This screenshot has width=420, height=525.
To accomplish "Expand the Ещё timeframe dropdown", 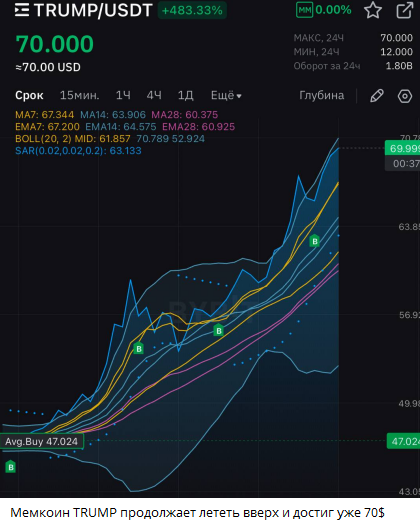I will coord(226,95).
